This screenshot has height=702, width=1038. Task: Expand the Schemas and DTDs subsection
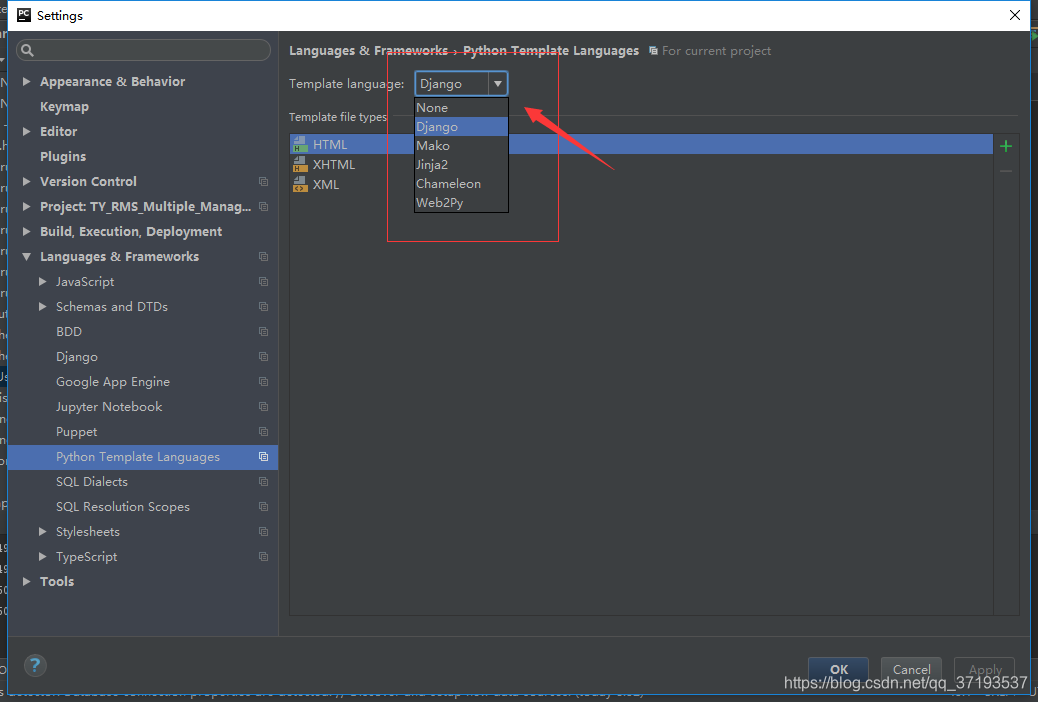click(x=42, y=307)
